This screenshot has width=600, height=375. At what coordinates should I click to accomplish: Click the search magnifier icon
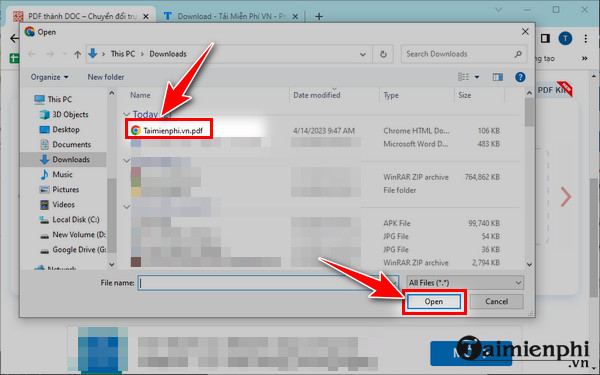[x=518, y=54]
